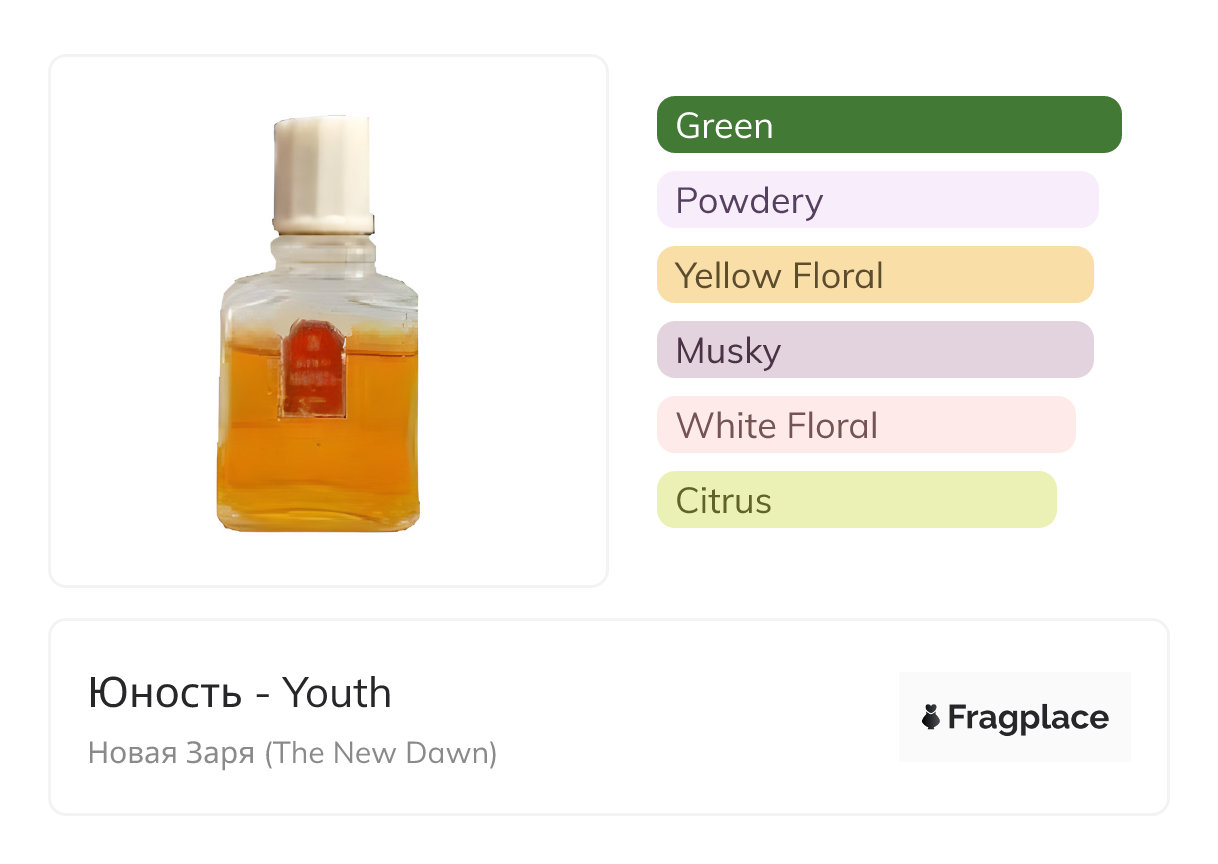Click the Fragplace flask logo icon
Viewport: 1218px width, 864px height.
coord(931,717)
